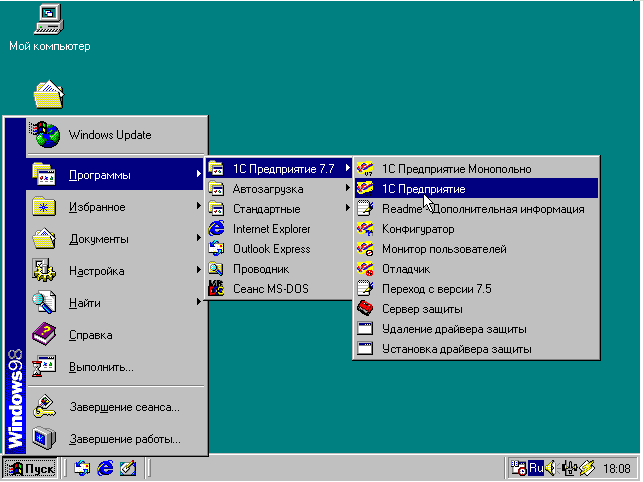Open the Настройка menu item

pos(116,271)
